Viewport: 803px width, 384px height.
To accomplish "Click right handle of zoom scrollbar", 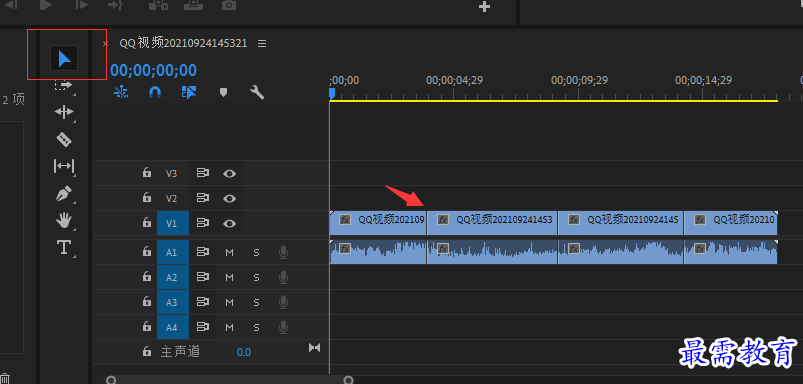I will (x=348, y=380).
